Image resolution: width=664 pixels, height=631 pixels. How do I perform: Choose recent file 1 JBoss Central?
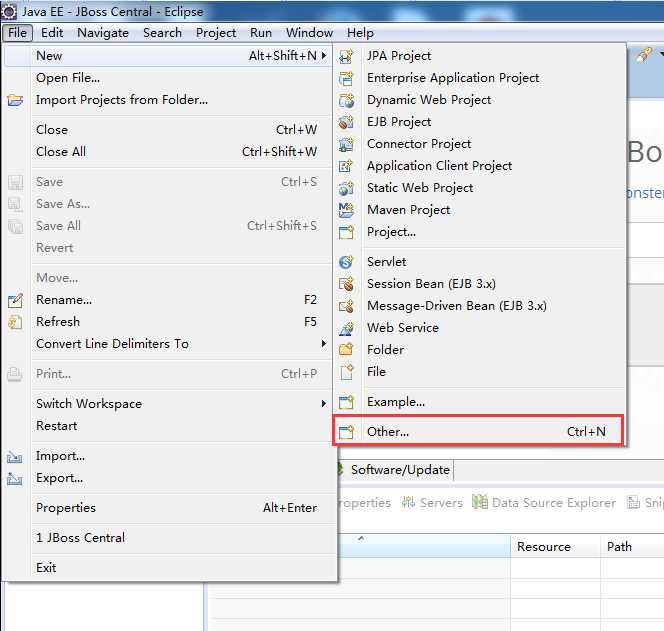tap(168, 538)
